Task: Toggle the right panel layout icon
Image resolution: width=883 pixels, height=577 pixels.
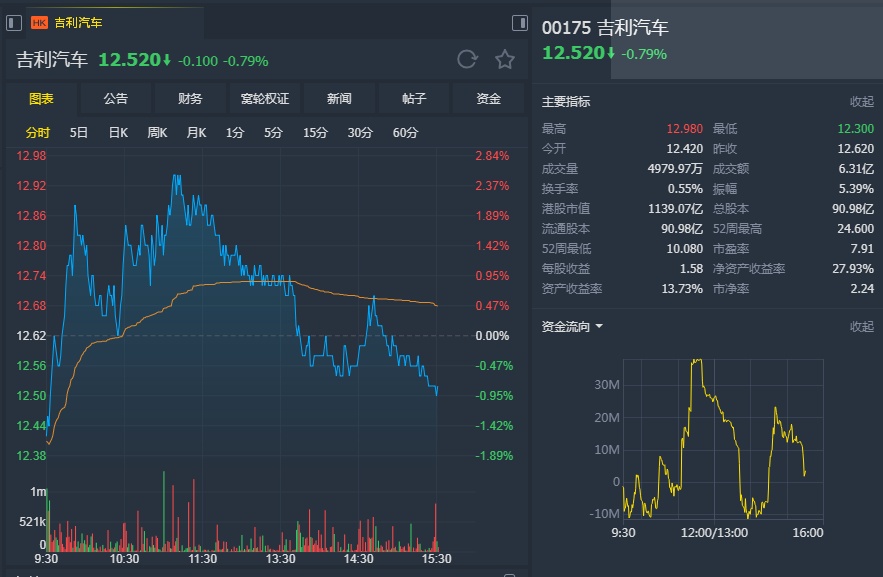Action: [x=519, y=22]
